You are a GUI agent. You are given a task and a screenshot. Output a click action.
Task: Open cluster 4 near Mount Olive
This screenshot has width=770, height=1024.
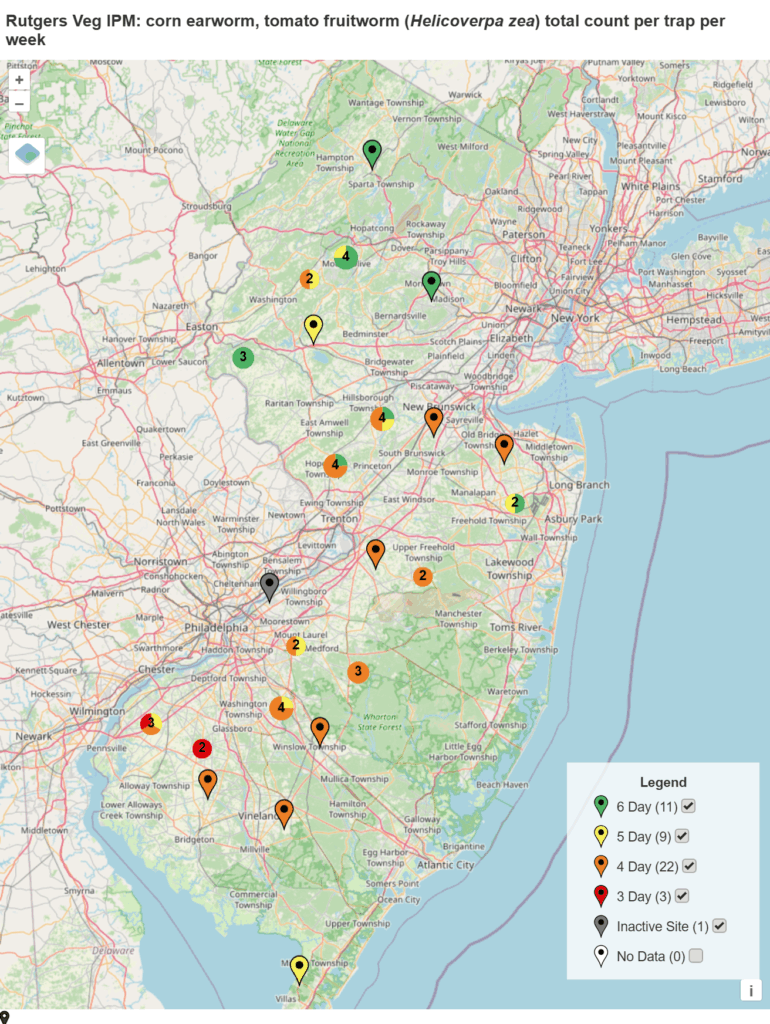click(346, 257)
